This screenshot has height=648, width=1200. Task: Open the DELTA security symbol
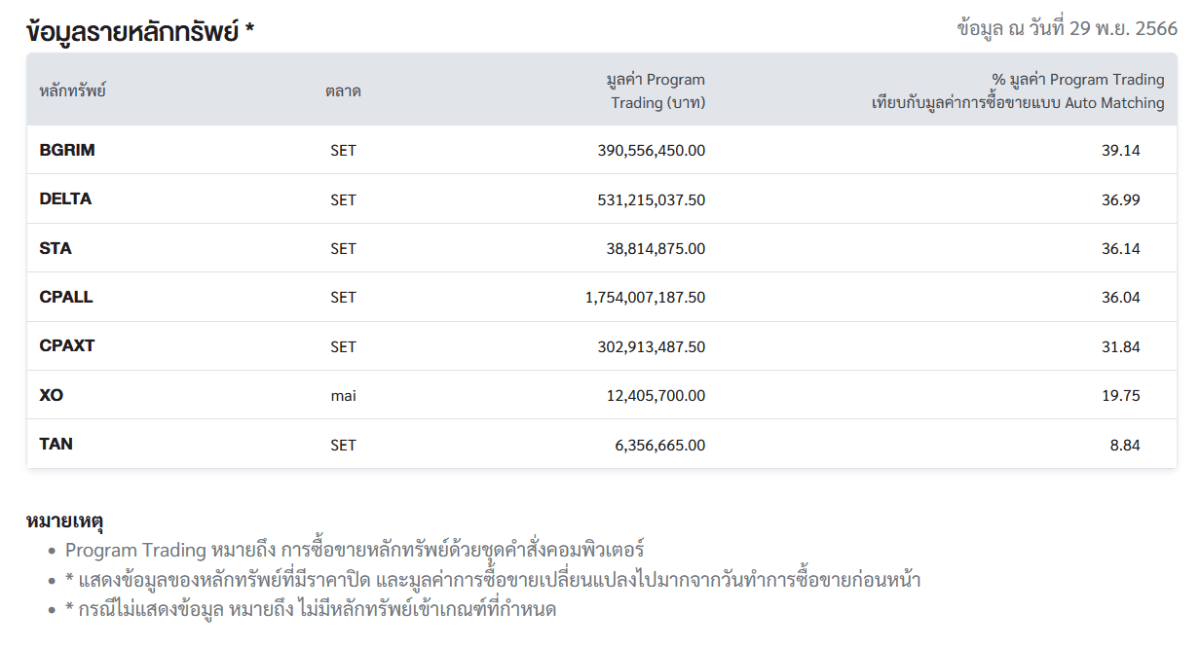pyautogui.click(x=65, y=199)
